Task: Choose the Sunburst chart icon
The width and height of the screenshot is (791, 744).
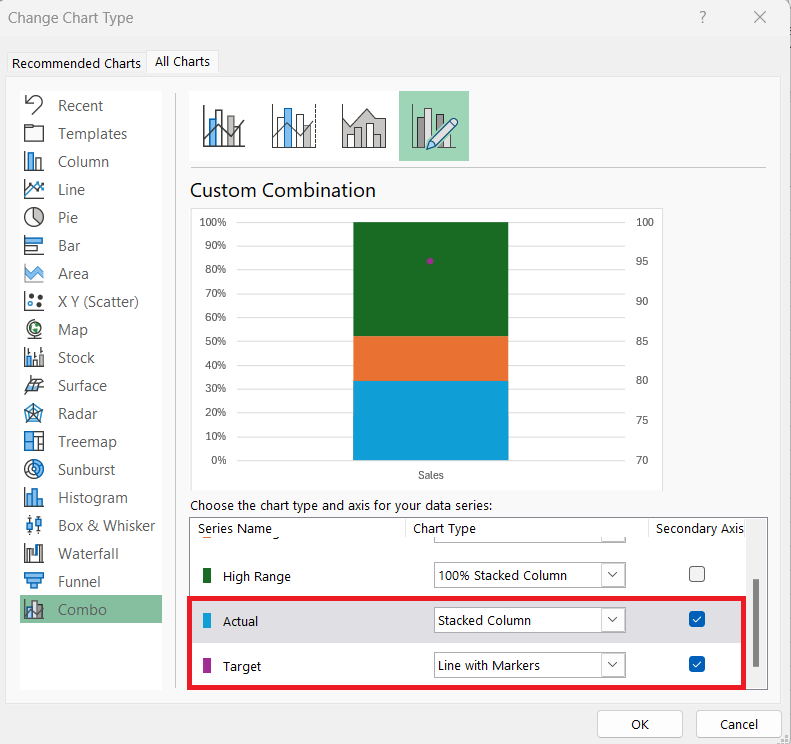Action: pos(34,469)
